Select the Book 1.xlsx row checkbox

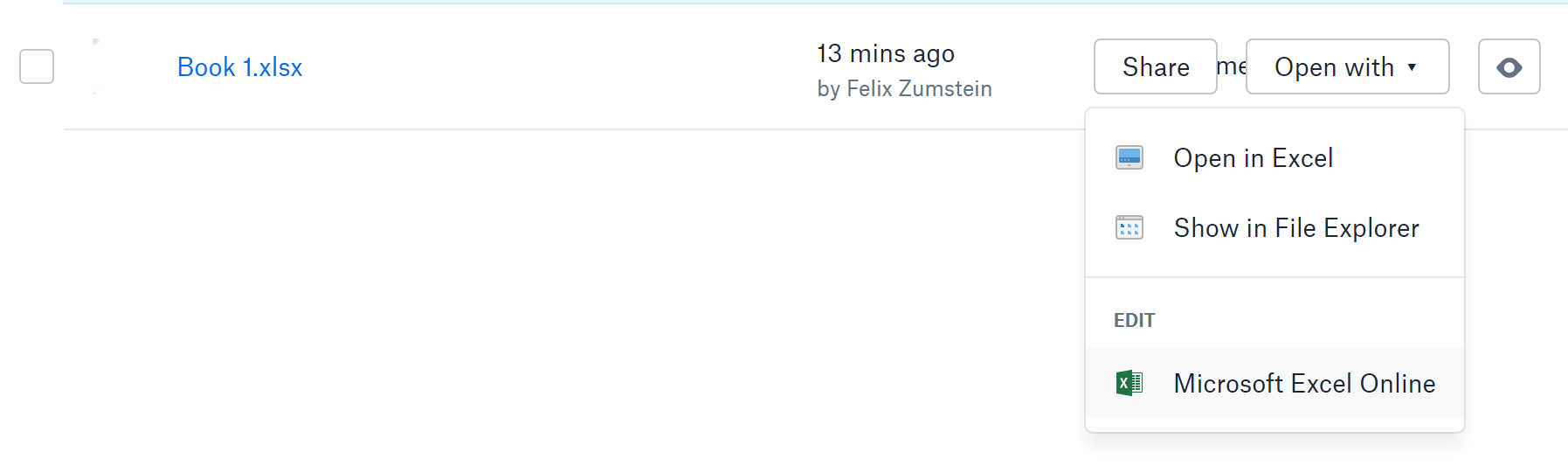click(x=37, y=66)
